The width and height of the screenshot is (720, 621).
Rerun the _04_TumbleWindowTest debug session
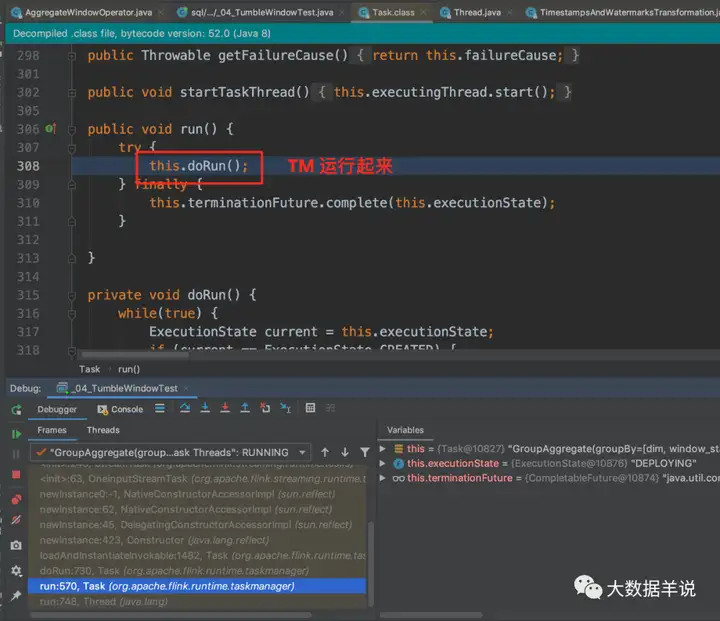tap(17, 410)
